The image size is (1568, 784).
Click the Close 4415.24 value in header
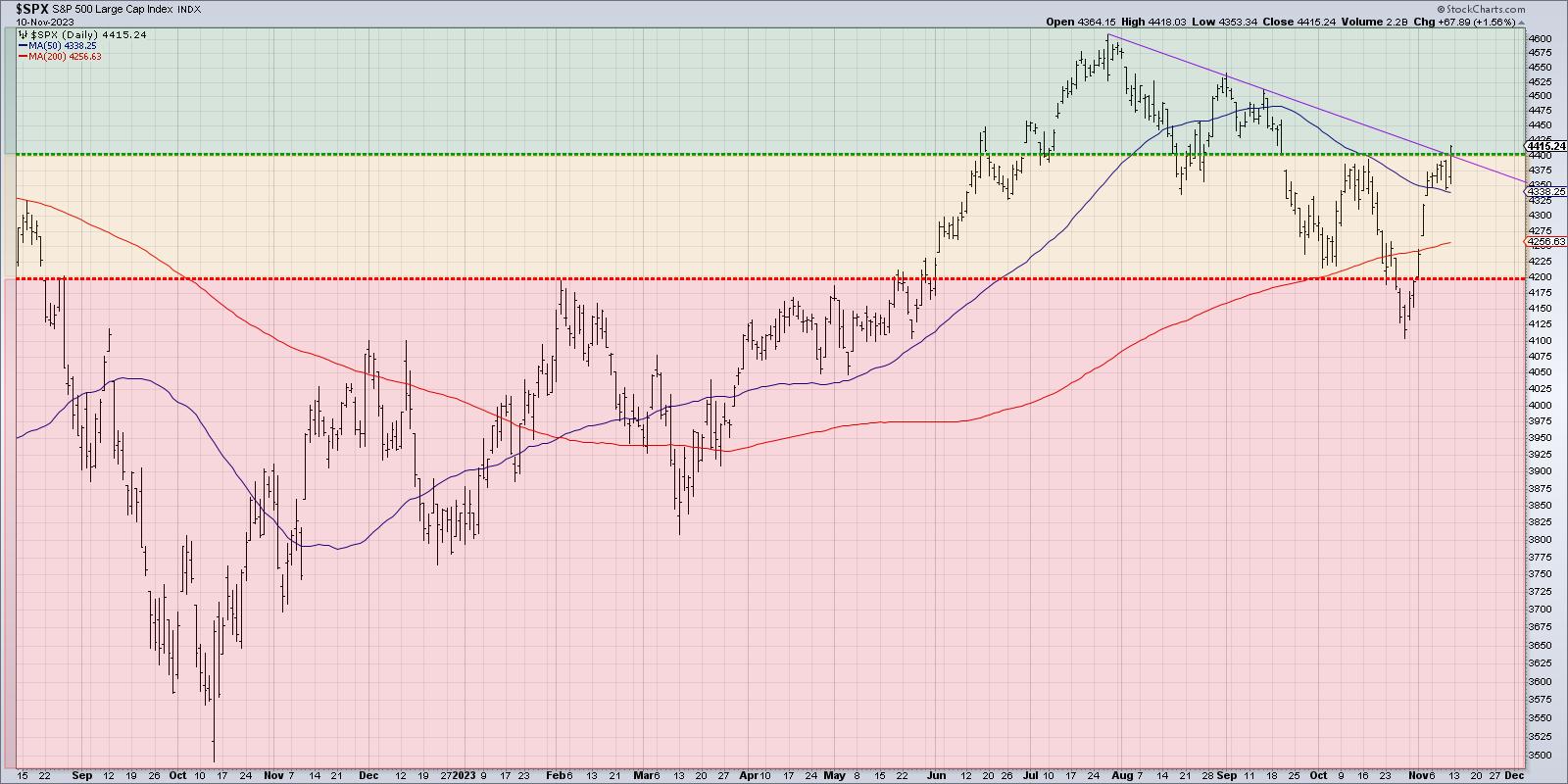(1250, 22)
